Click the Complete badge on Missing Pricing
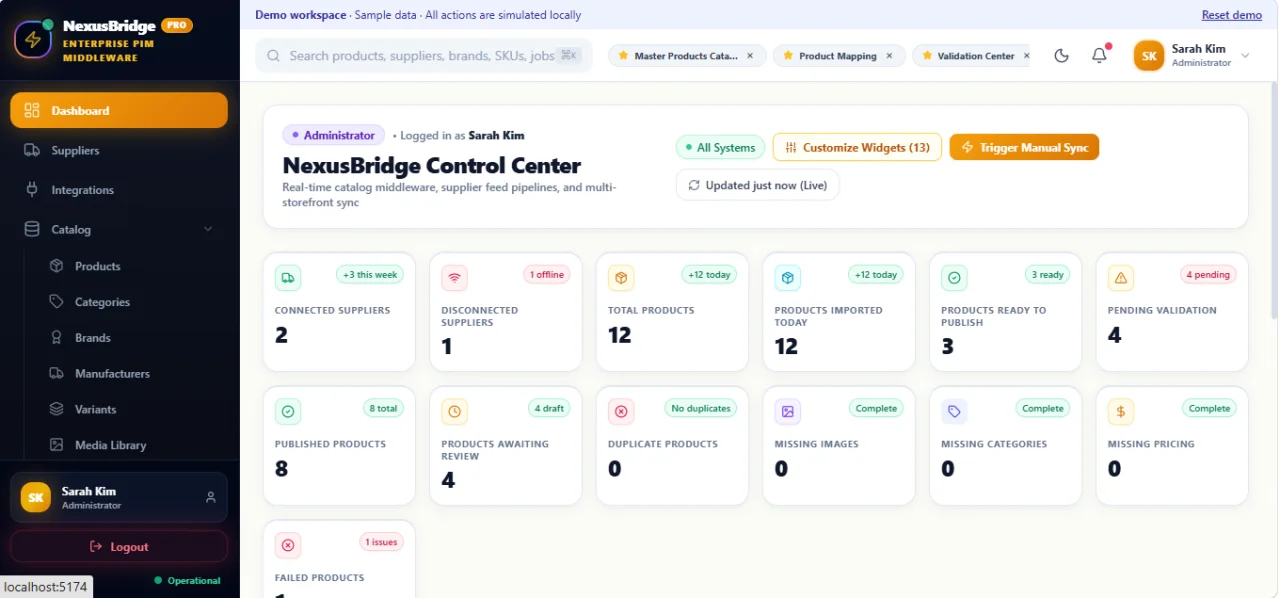Image resolution: width=1280 pixels, height=598 pixels. pyautogui.click(x=1209, y=408)
